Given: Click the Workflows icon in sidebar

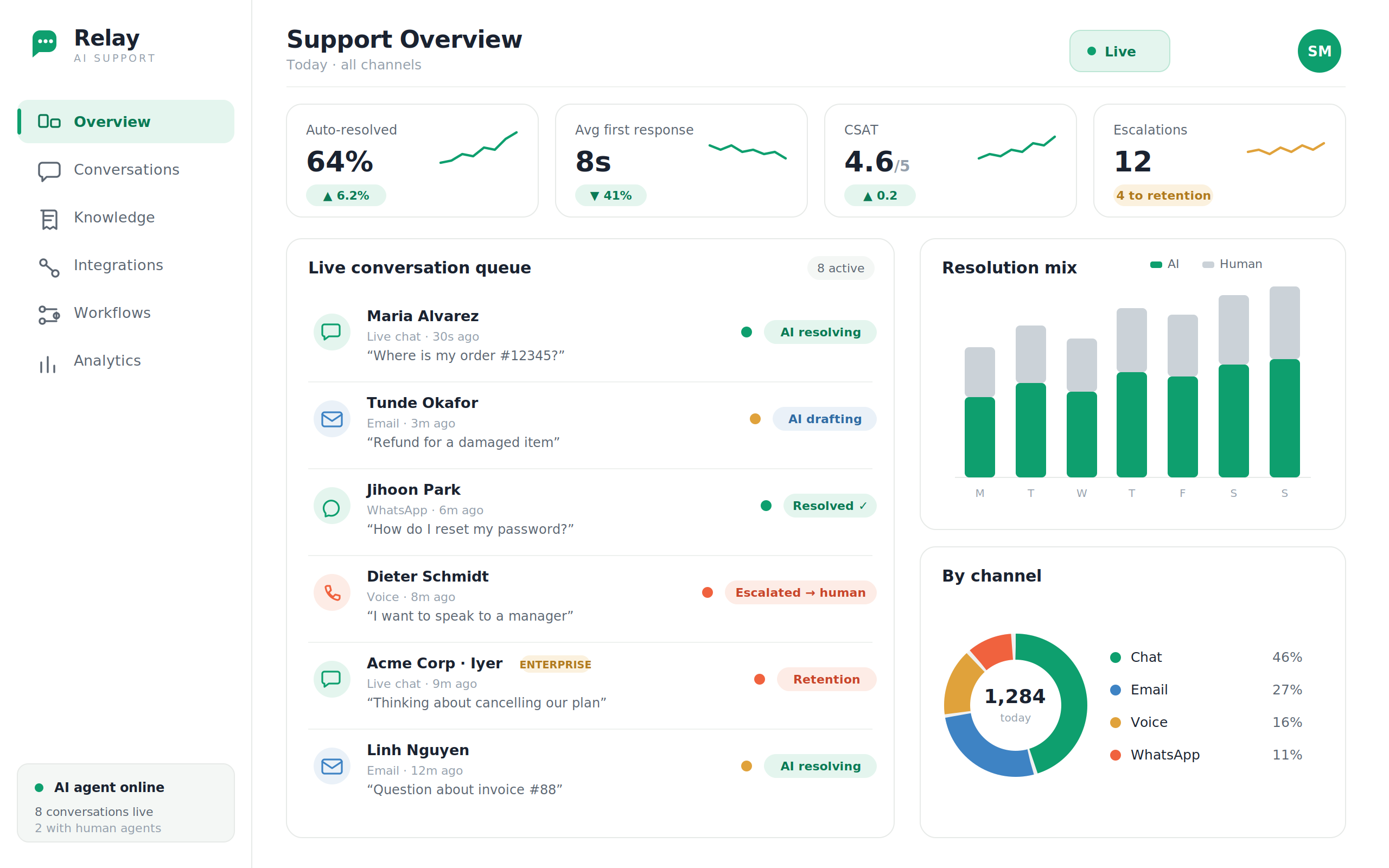Looking at the screenshot, I should [x=49, y=315].
